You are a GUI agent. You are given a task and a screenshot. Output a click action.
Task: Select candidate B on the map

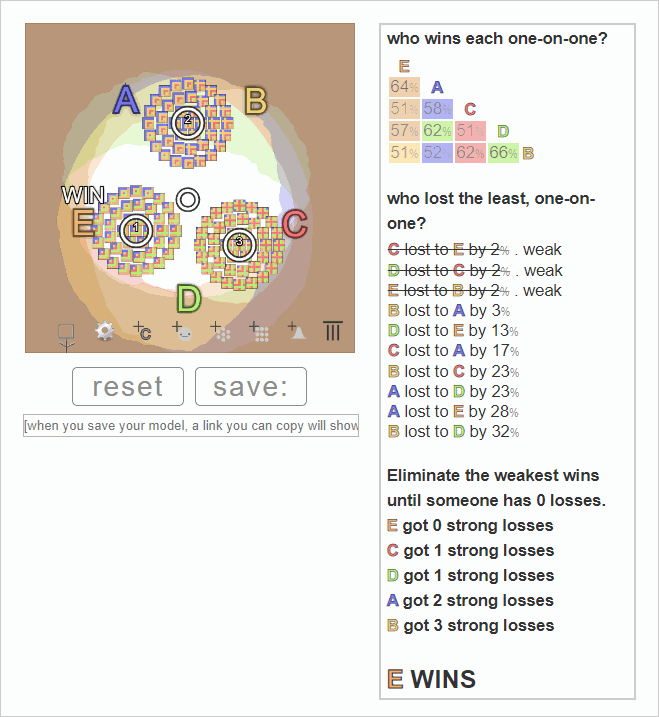click(x=256, y=101)
